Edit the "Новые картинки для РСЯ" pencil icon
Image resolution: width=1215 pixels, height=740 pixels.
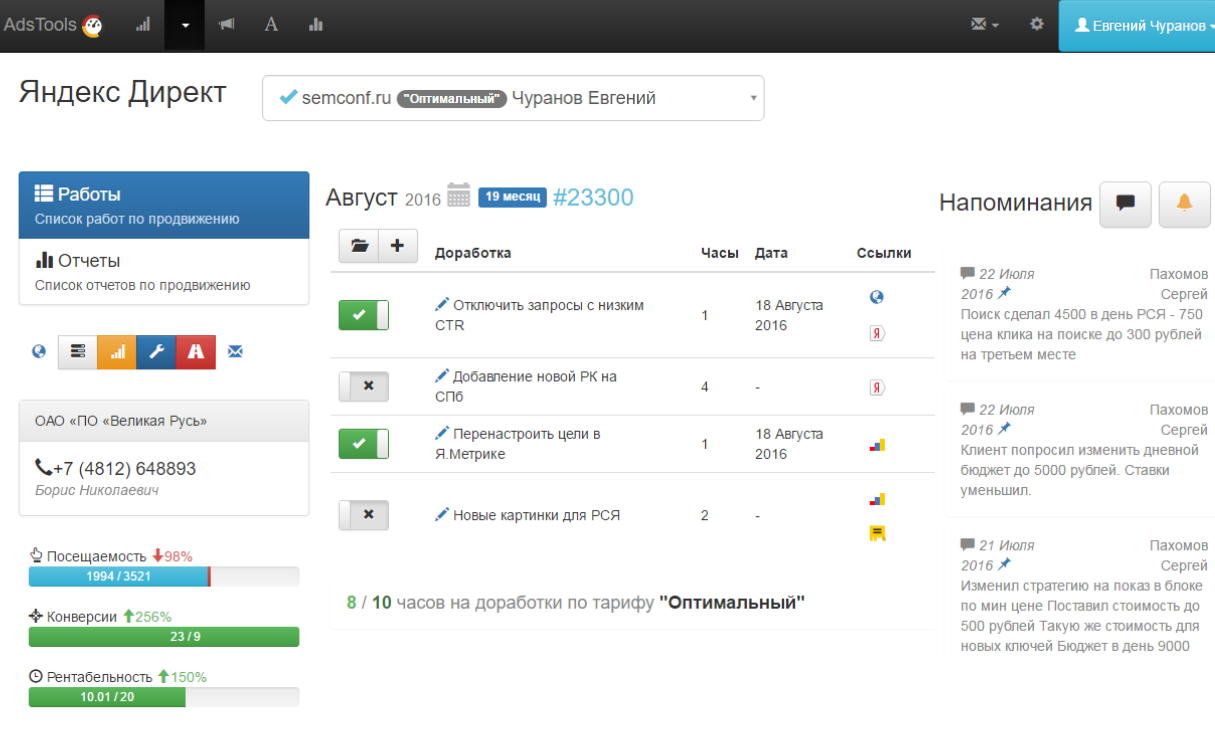click(x=442, y=515)
